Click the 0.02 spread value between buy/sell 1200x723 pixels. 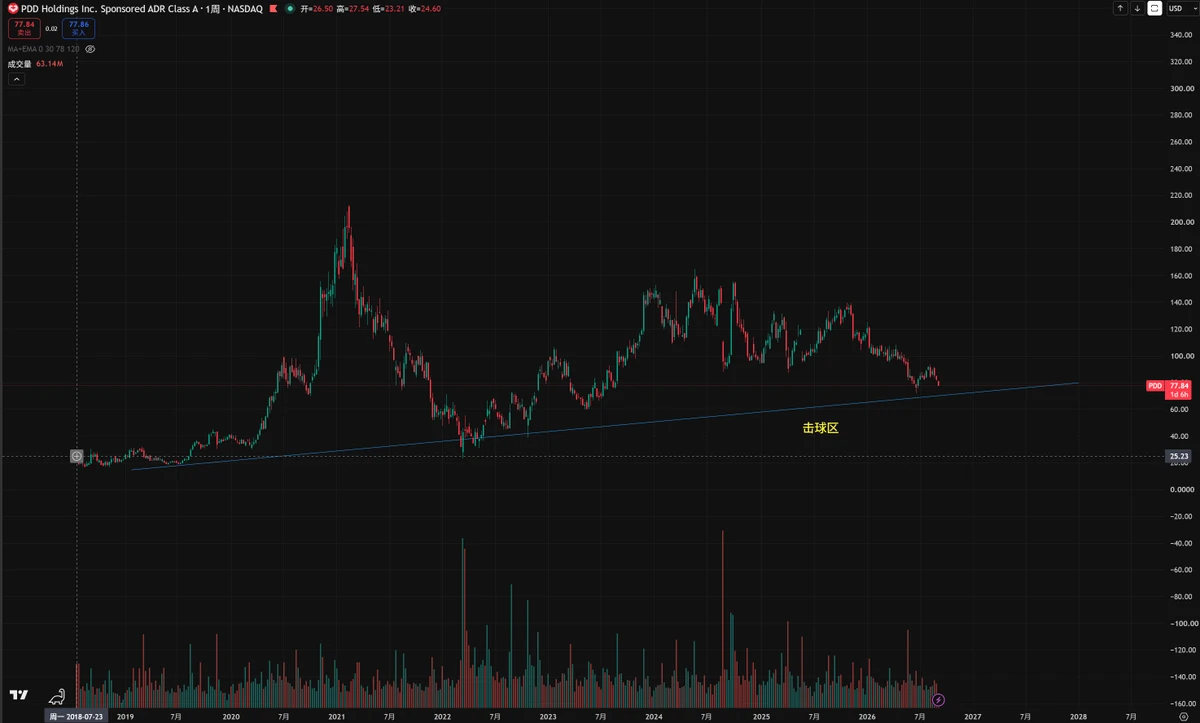pyautogui.click(x=52, y=29)
